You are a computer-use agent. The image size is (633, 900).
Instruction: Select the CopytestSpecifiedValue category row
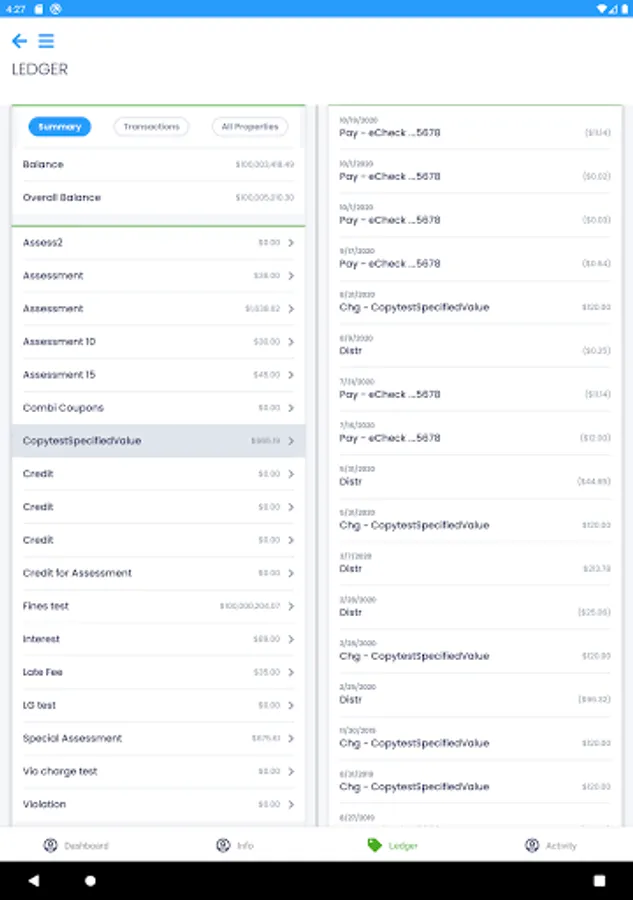158,441
